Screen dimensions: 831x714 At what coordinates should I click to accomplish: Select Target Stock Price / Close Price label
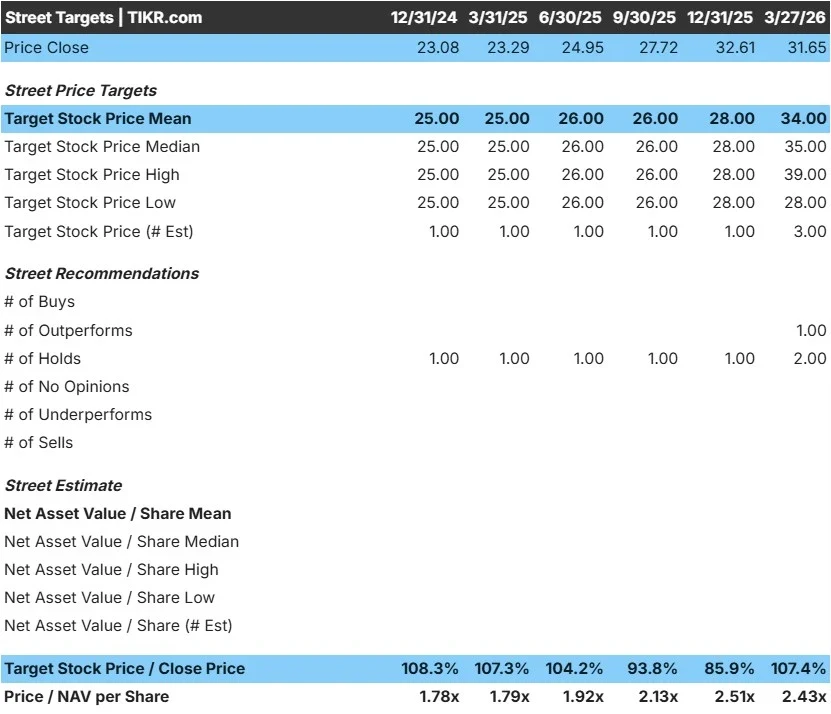click(x=125, y=669)
